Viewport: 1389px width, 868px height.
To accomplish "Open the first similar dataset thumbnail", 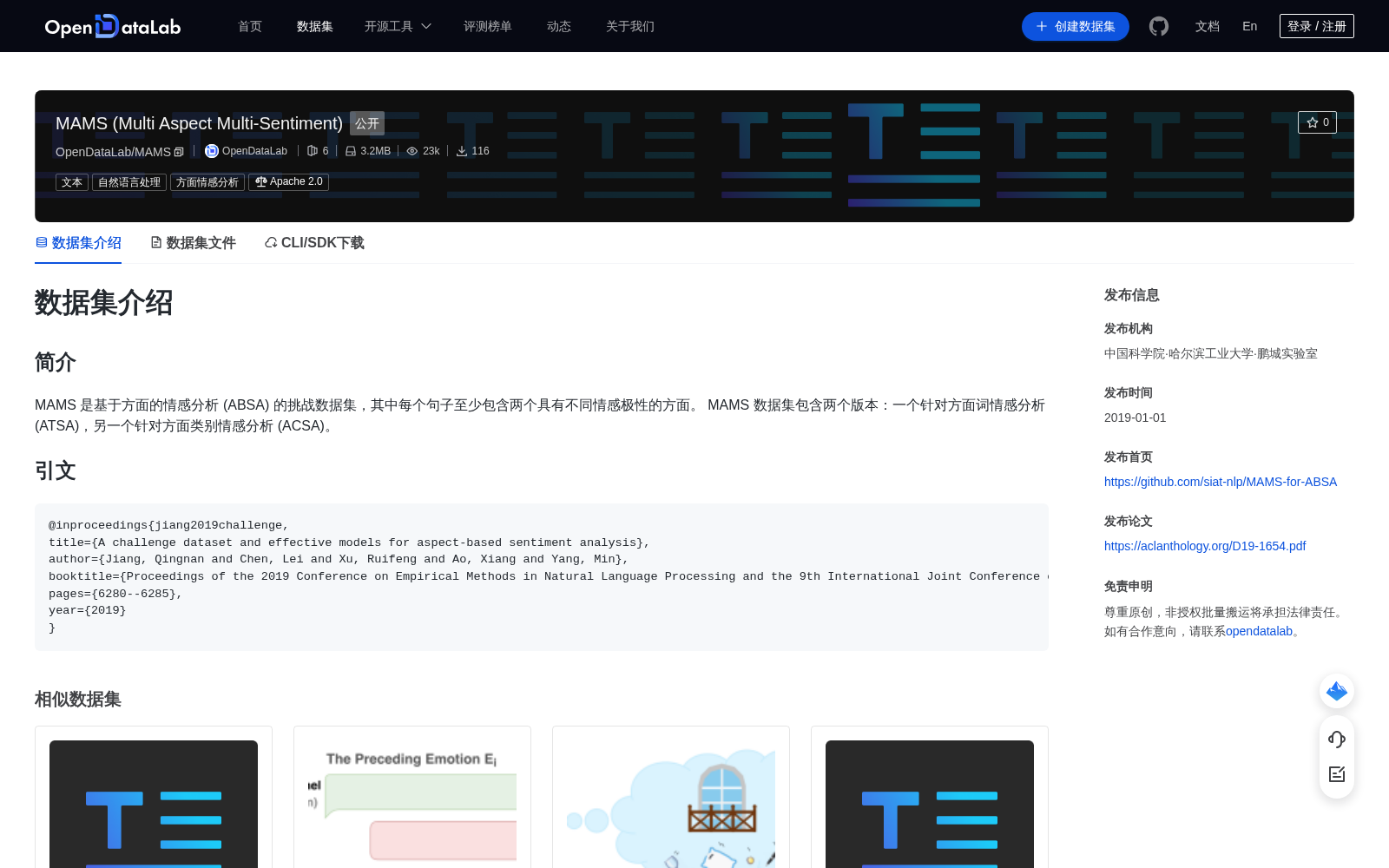I will click(x=154, y=804).
